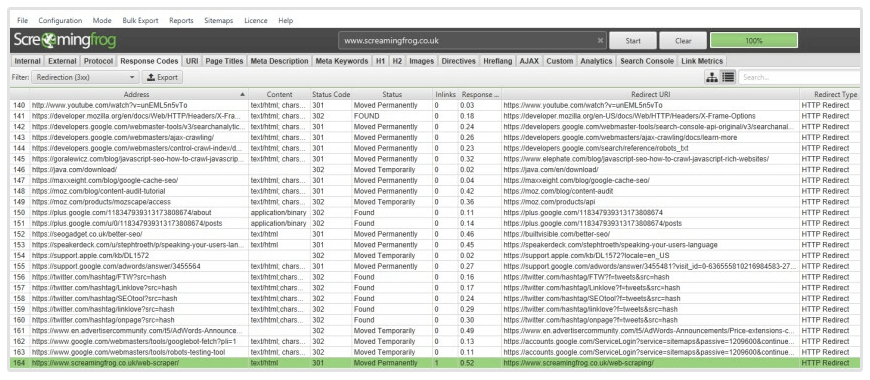Open the Reports menu
This screenshot has width=870, height=380.
point(181,21)
